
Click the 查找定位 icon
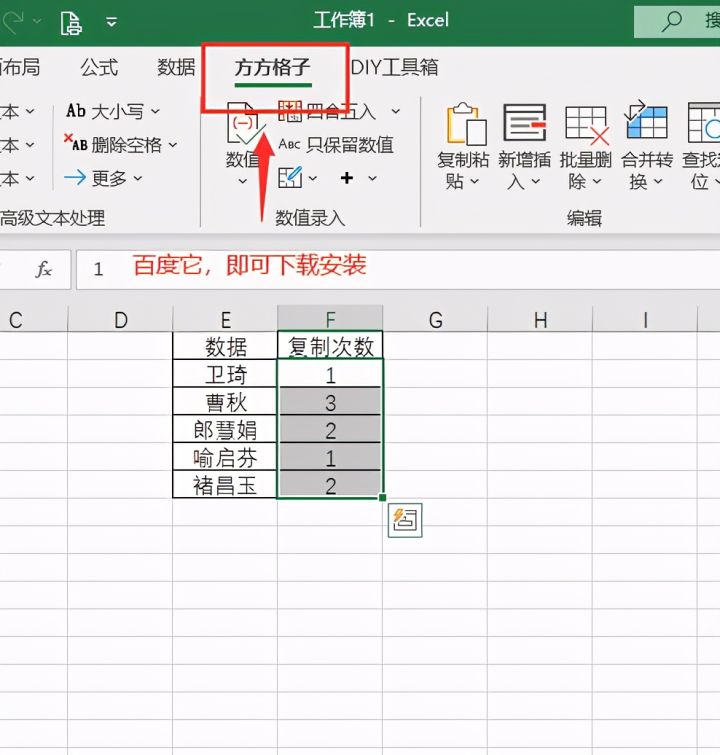[x=703, y=123]
